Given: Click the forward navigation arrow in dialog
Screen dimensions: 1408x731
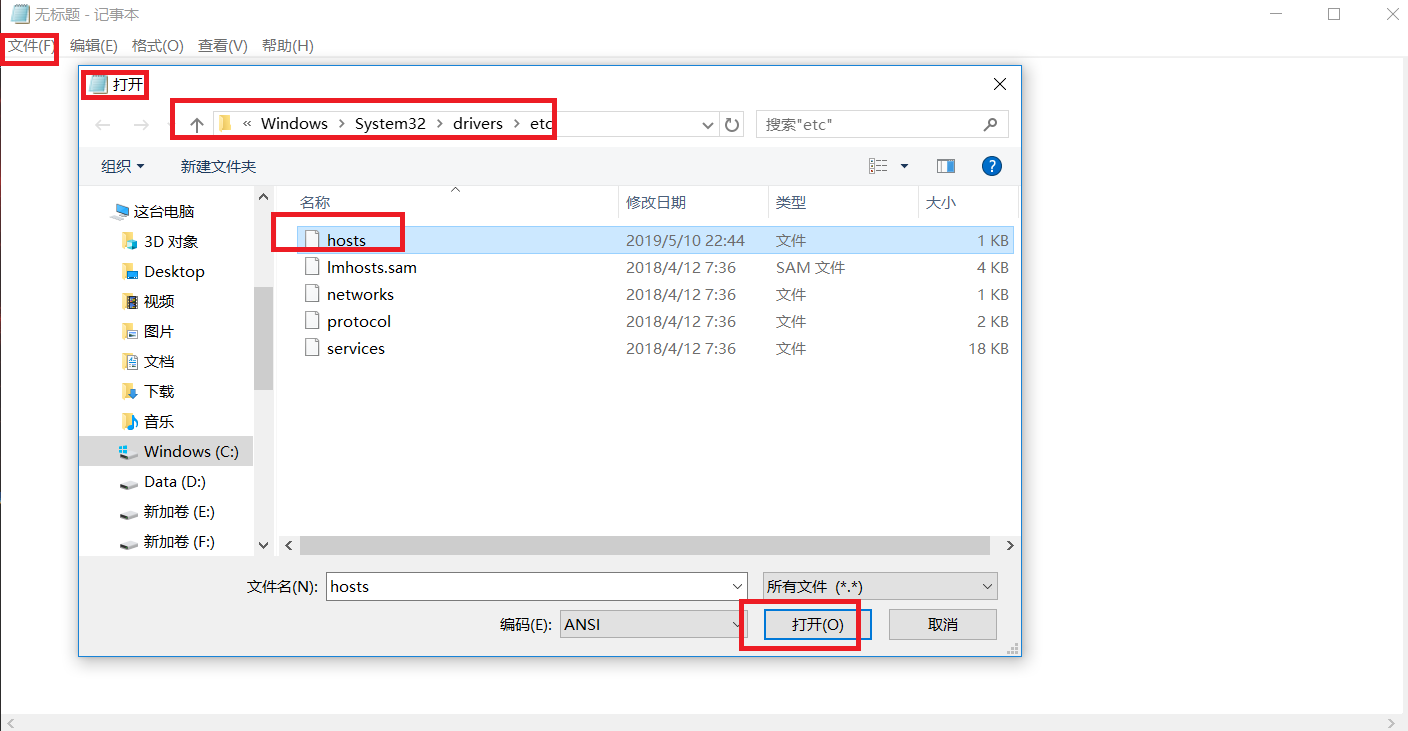Looking at the screenshot, I should (141, 124).
